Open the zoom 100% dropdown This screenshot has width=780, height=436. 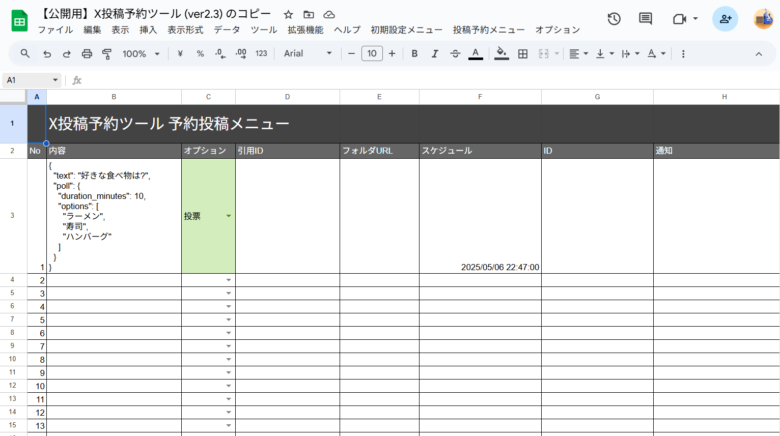tap(141, 54)
